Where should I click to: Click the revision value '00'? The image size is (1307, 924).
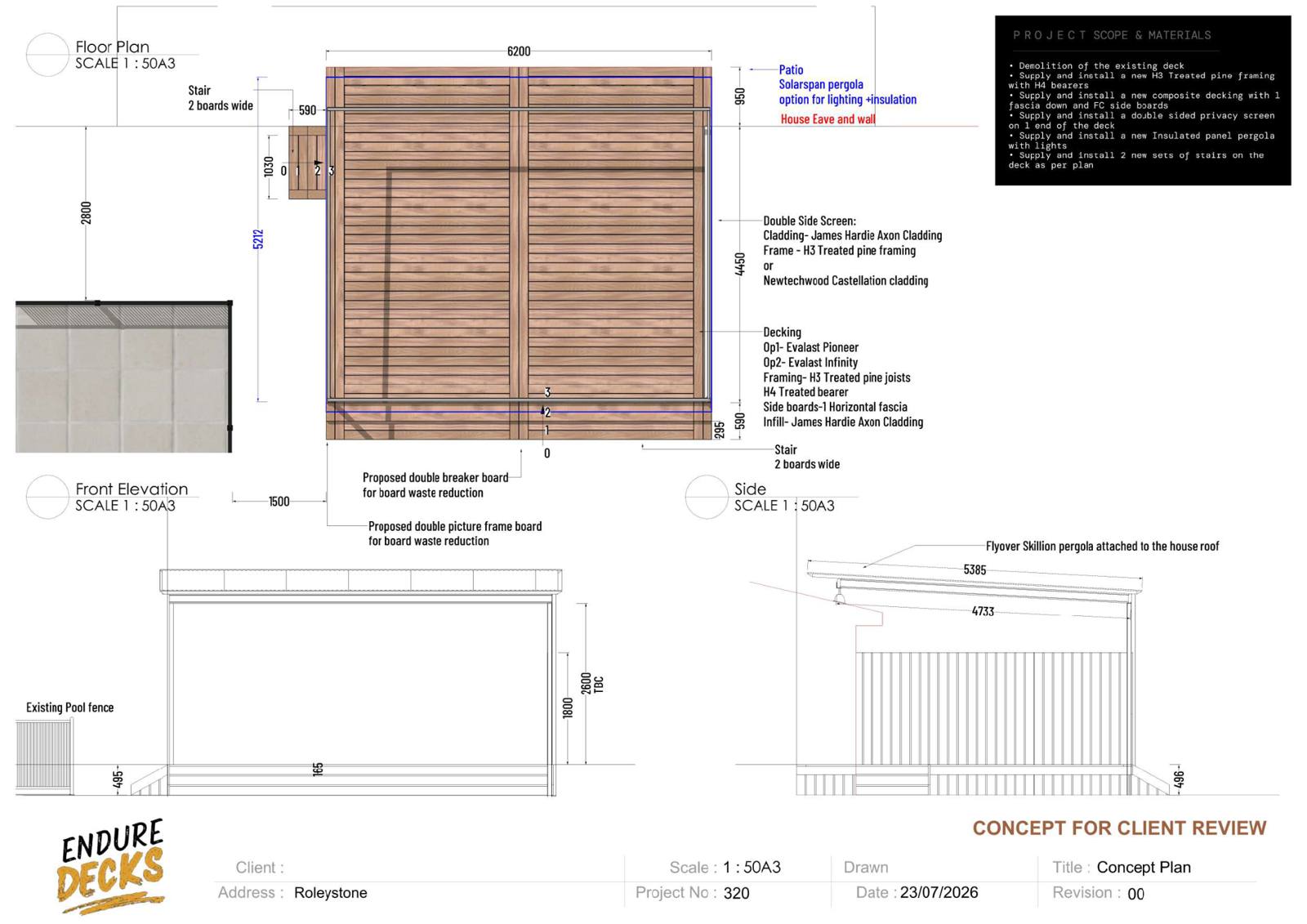(1136, 895)
